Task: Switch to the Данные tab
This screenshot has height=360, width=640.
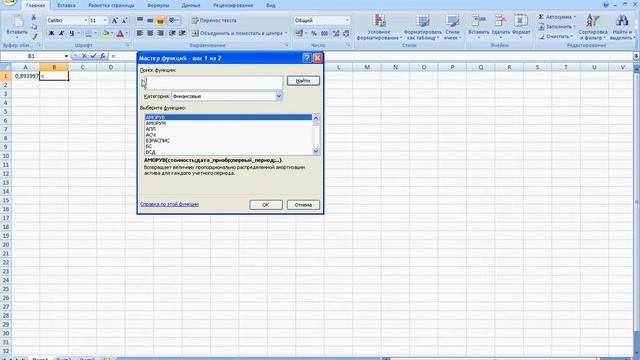Action: [191, 5]
